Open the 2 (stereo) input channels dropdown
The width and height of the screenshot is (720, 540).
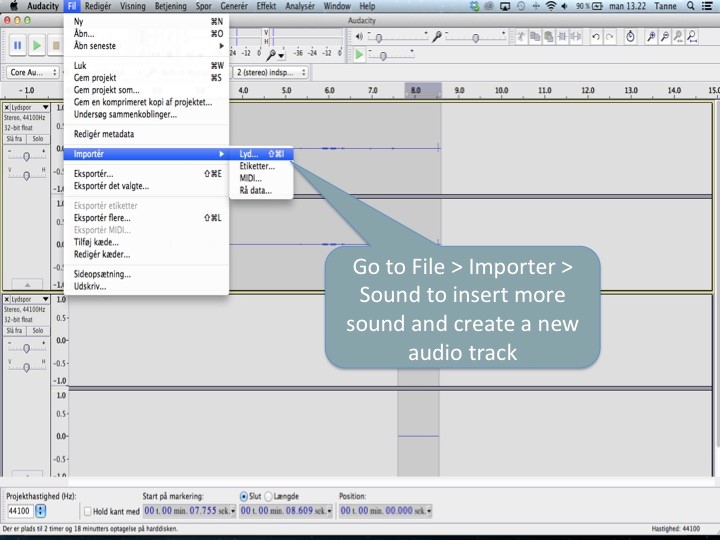270,73
